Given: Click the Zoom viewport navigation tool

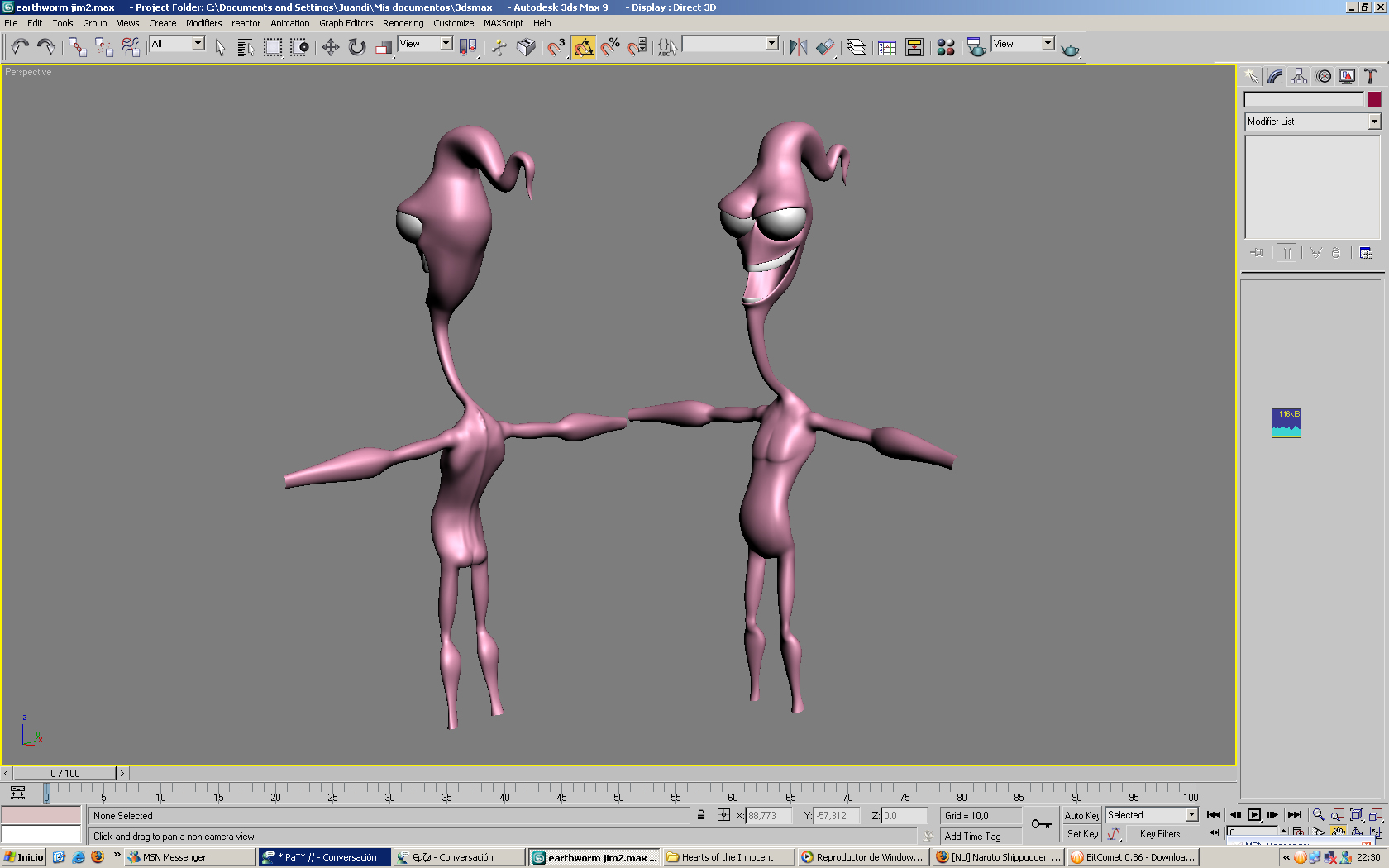Looking at the screenshot, I should click(x=1318, y=815).
